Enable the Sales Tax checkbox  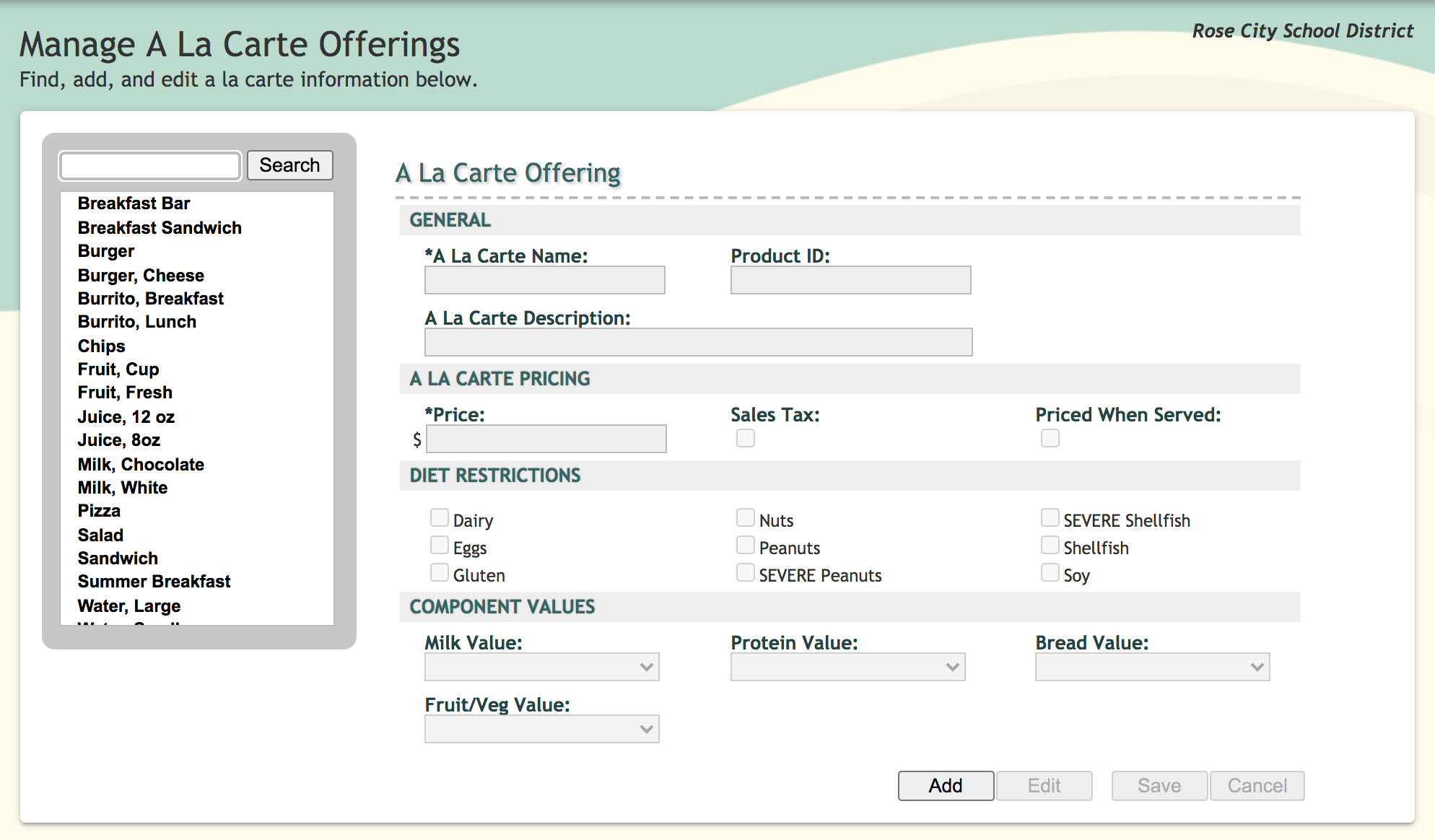tap(746, 439)
